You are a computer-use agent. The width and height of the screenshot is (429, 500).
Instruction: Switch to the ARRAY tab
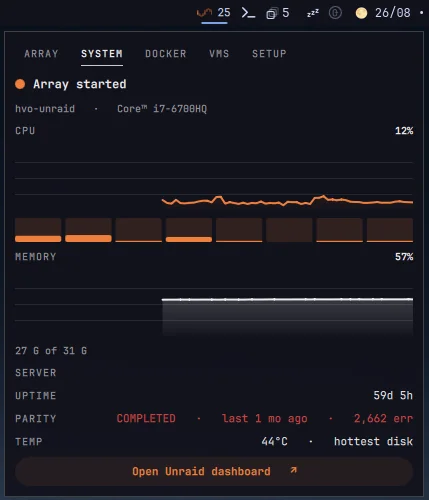(41, 54)
